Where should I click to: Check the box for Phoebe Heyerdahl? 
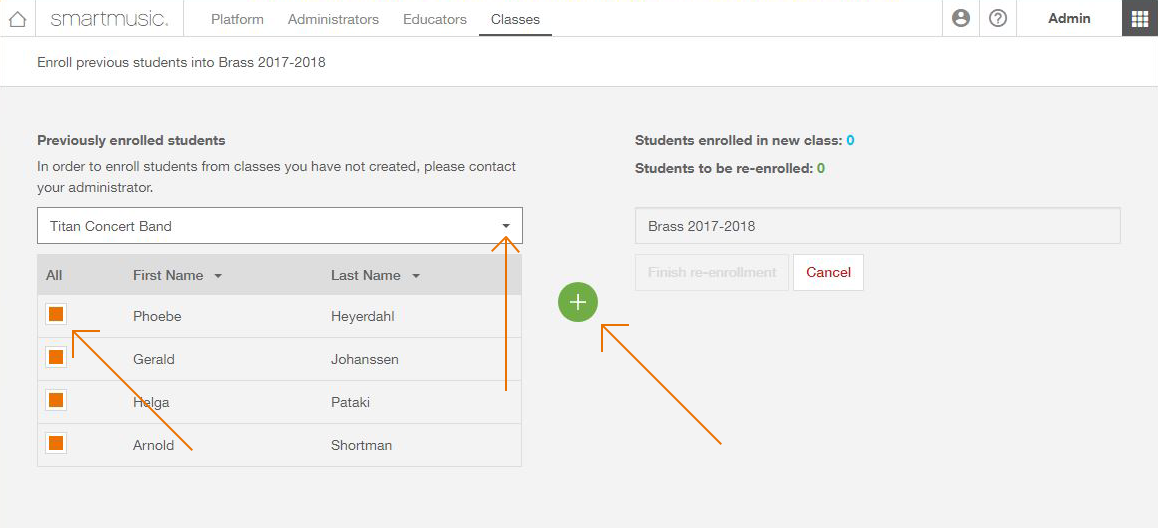point(56,314)
